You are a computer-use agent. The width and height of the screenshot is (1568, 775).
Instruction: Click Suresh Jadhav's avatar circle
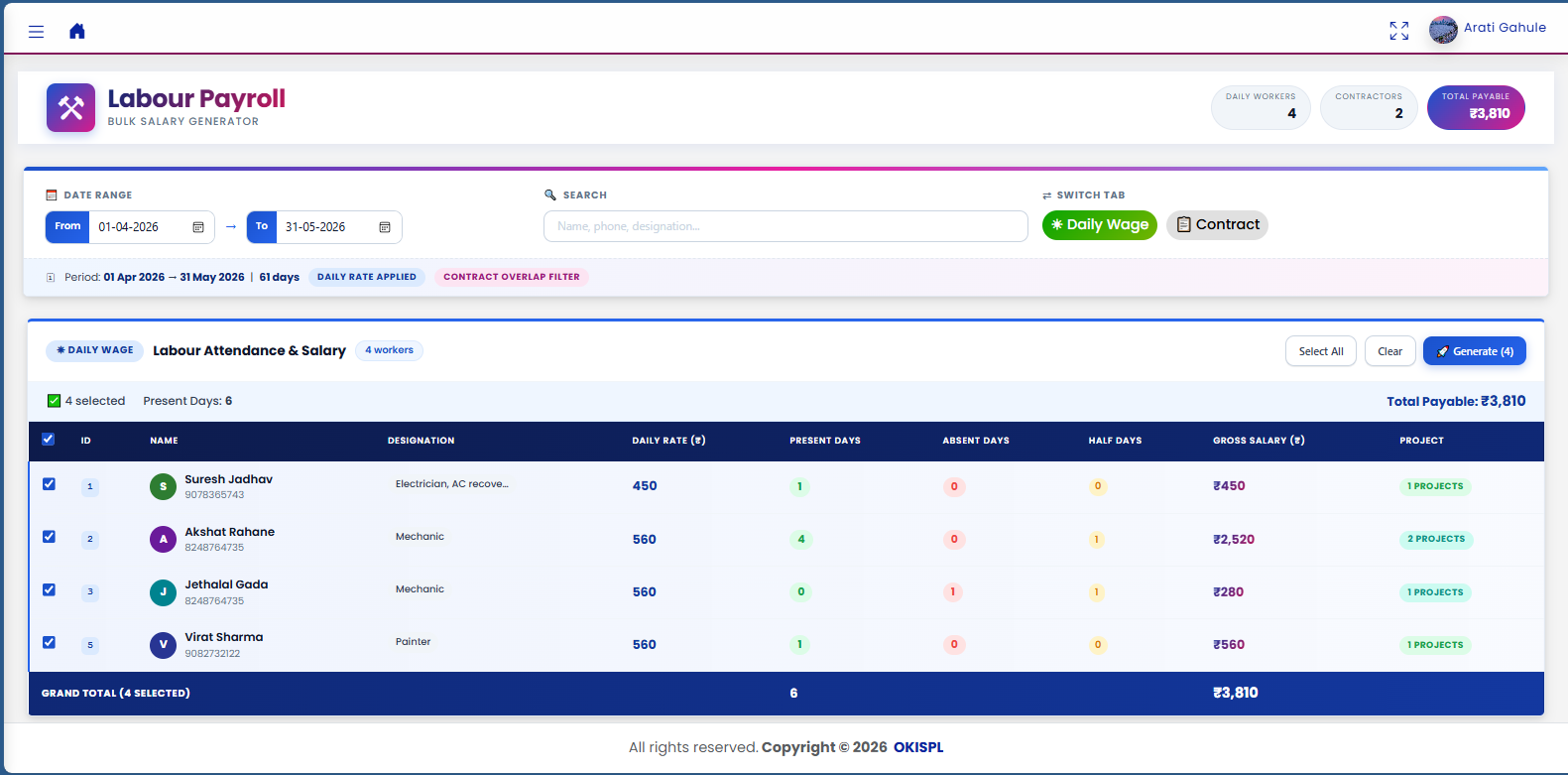[x=163, y=486]
